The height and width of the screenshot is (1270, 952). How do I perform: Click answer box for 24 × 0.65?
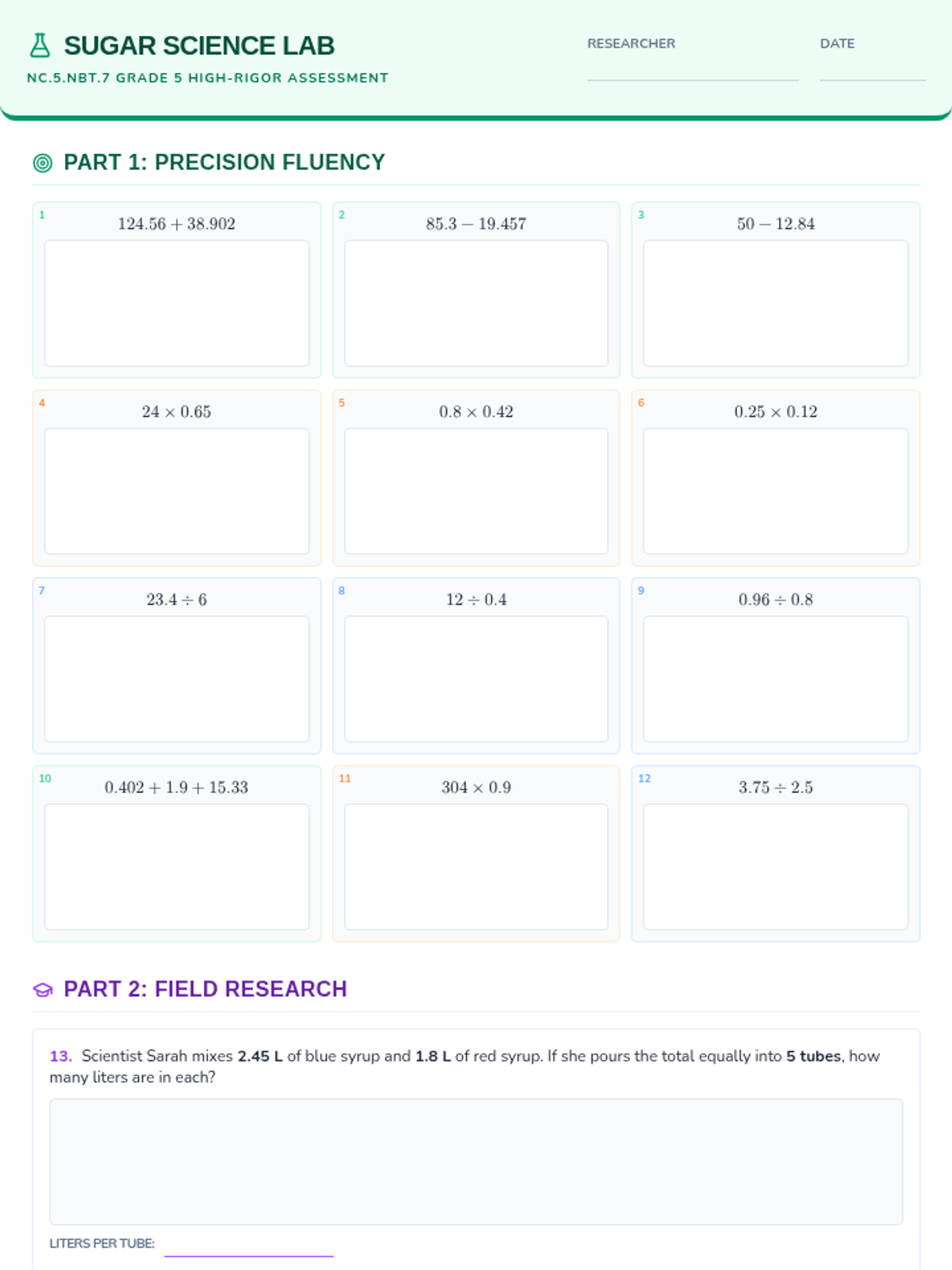click(177, 491)
